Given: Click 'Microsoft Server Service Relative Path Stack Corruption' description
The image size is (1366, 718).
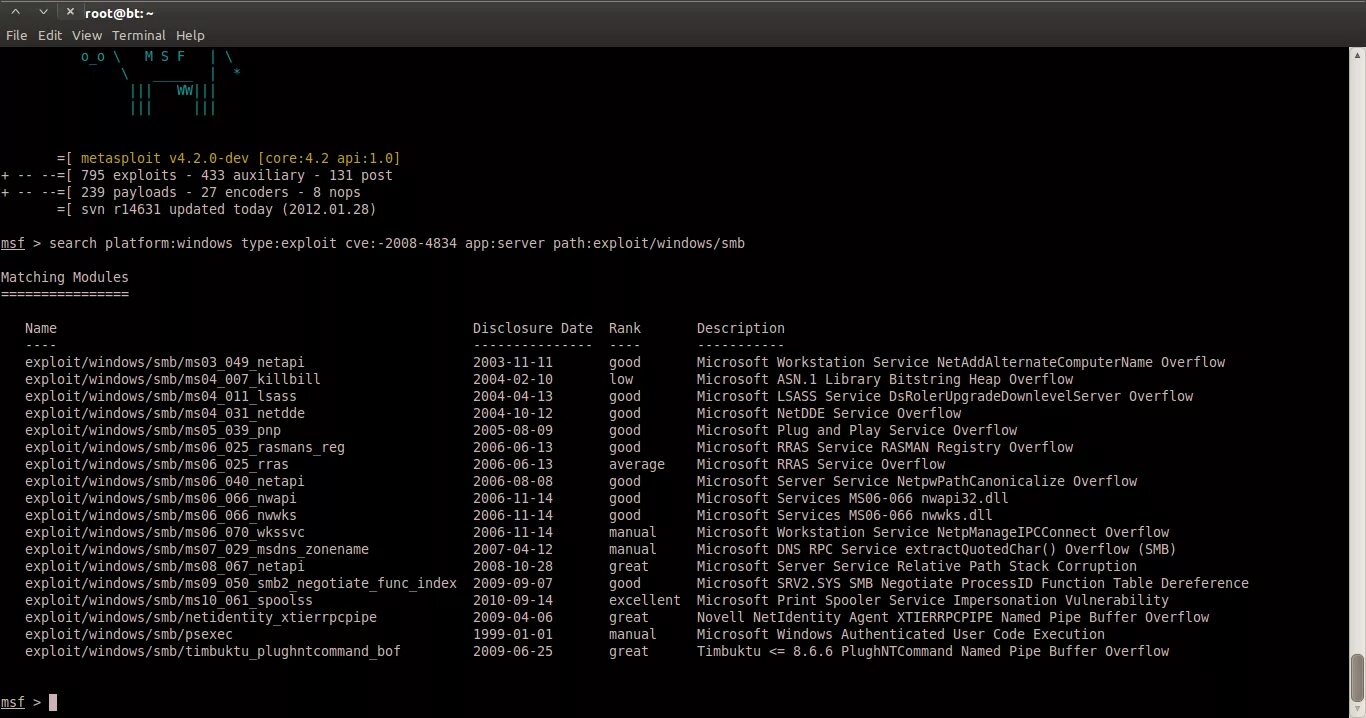Looking at the screenshot, I should (x=917, y=566).
